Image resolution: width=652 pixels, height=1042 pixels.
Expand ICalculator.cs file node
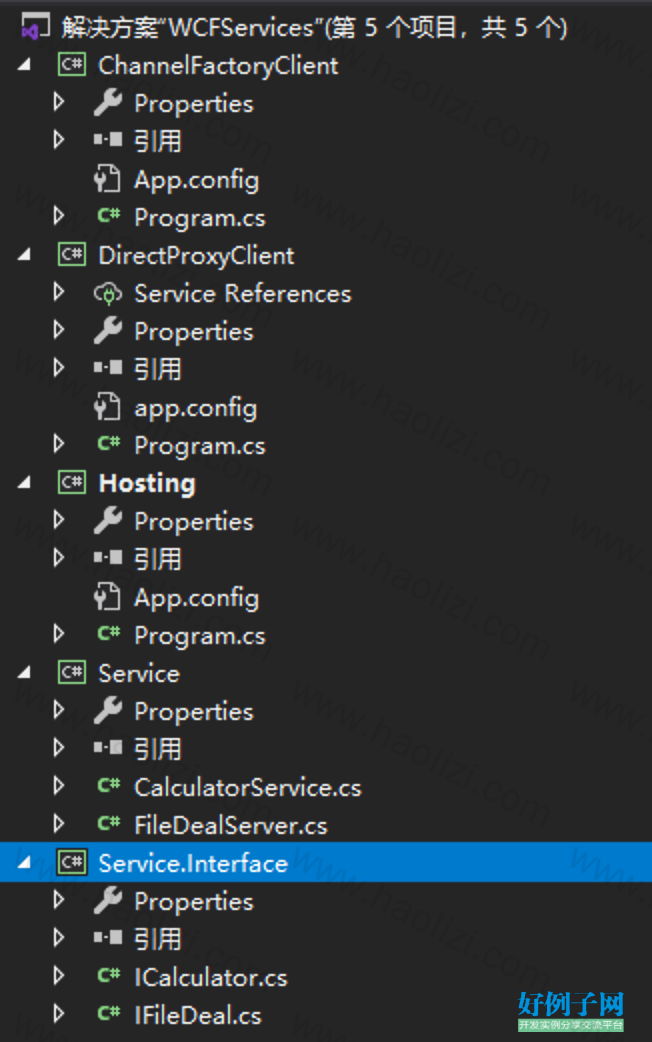[x=59, y=976]
